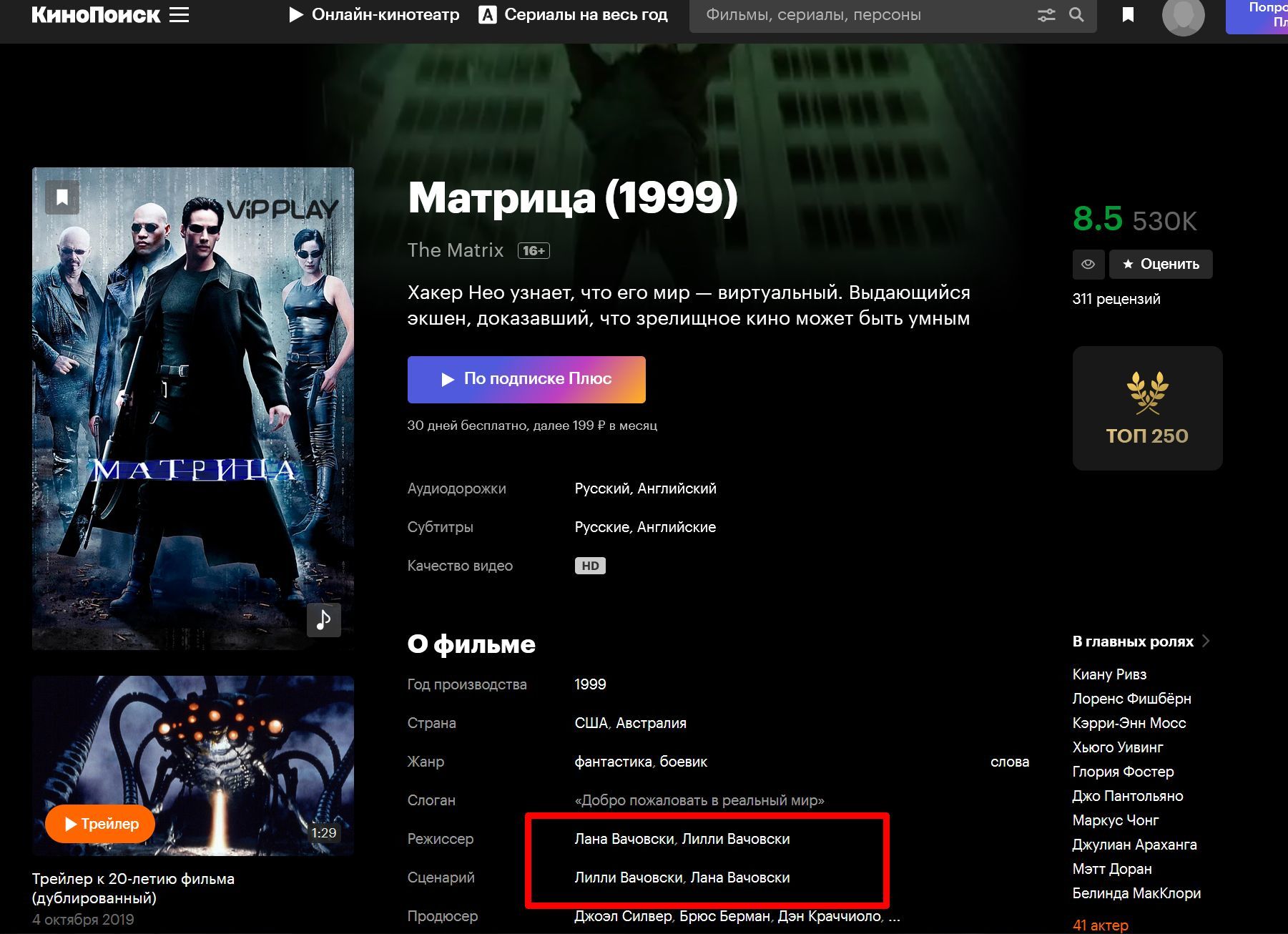
Task: Bookmark the film using the poster's bookmark icon
Action: tap(62, 197)
